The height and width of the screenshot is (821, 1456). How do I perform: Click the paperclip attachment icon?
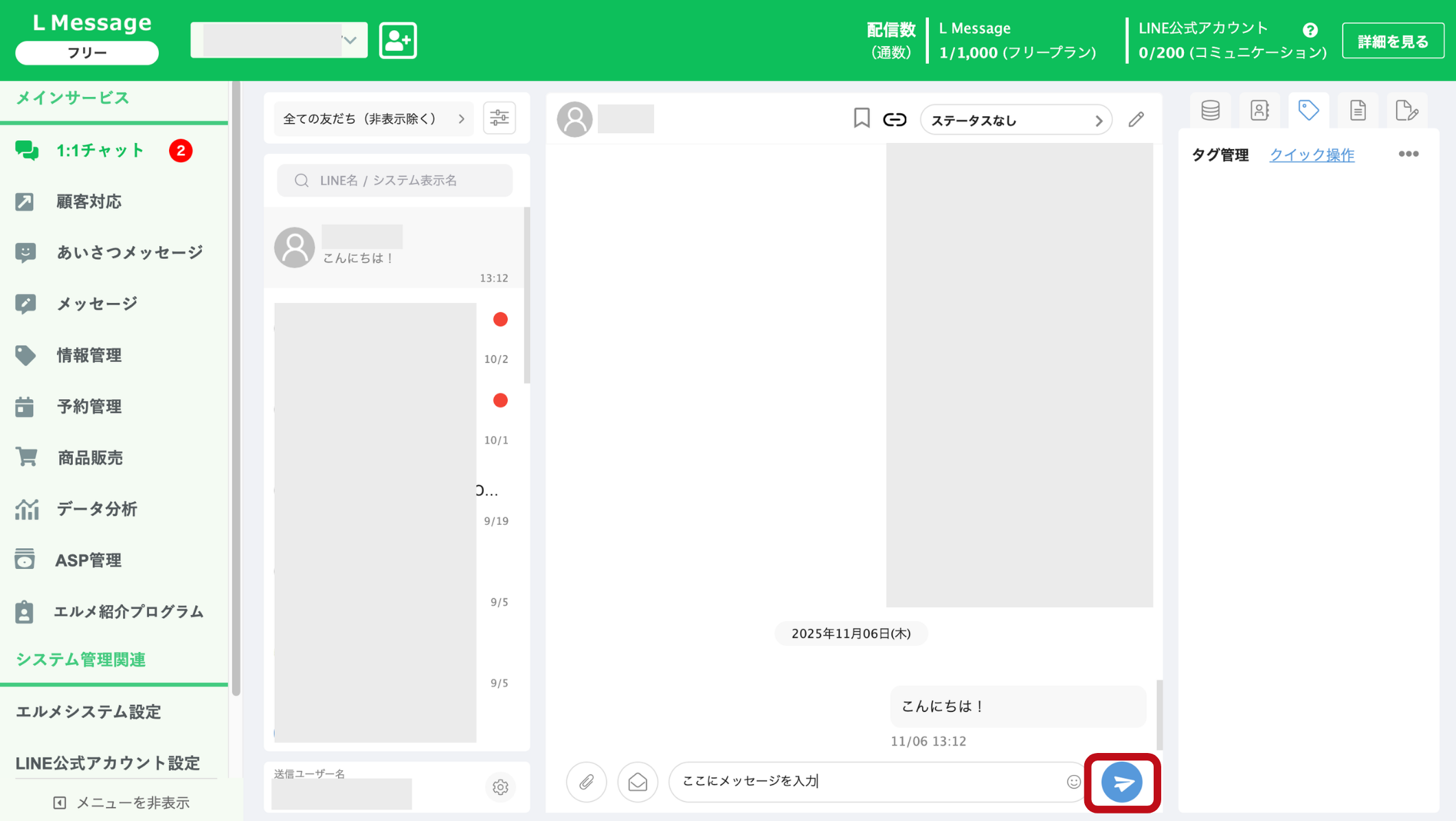click(586, 782)
